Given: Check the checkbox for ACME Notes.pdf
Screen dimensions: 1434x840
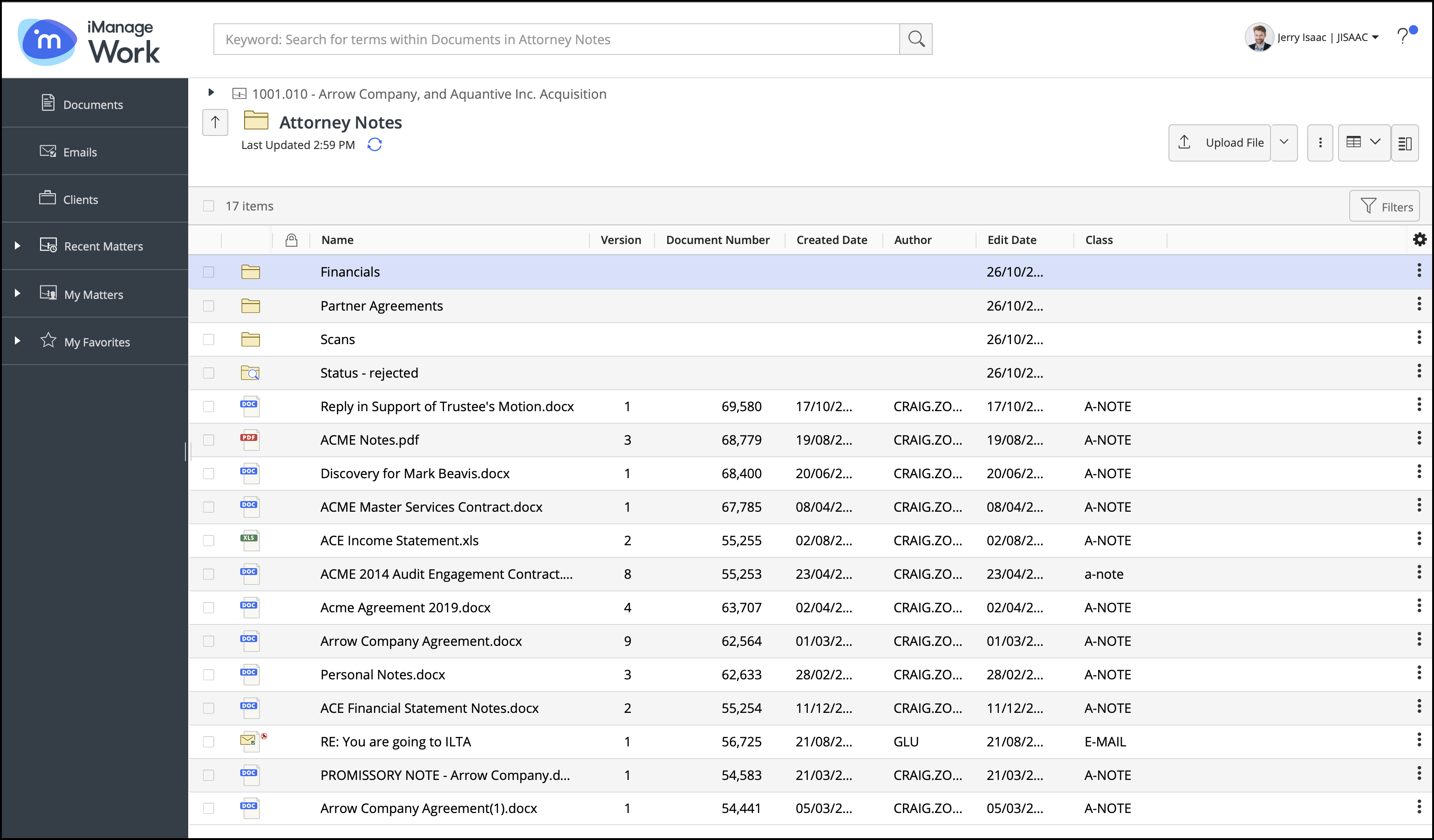Looking at the screenshot, I should pyautogui.click(x=209, y=440).
